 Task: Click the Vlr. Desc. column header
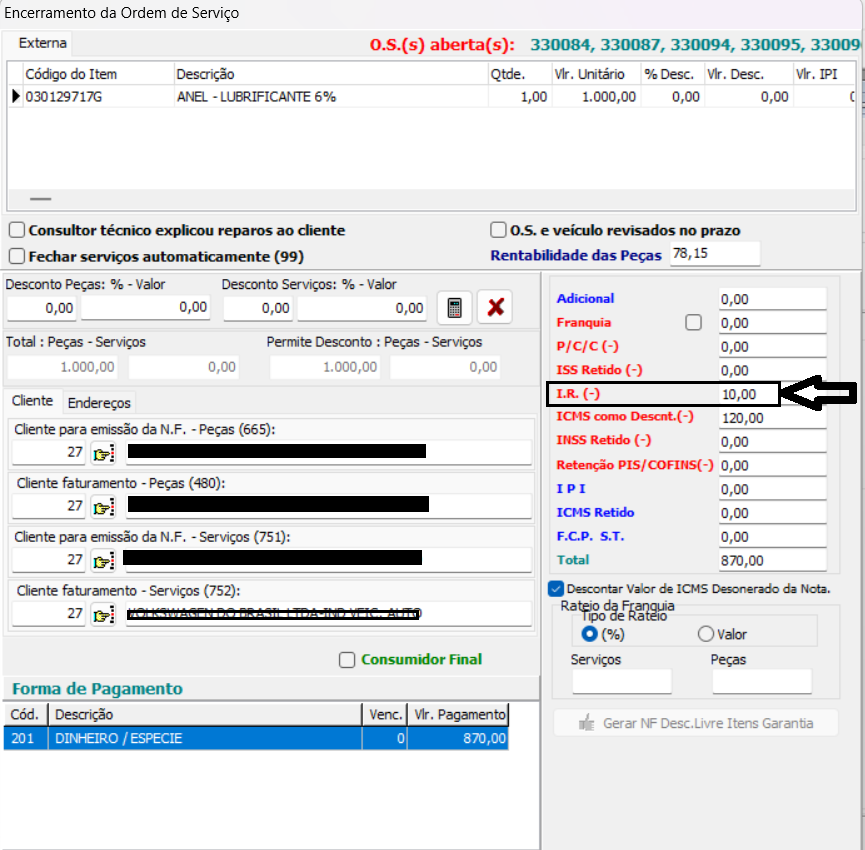click(x=749, y=74)
